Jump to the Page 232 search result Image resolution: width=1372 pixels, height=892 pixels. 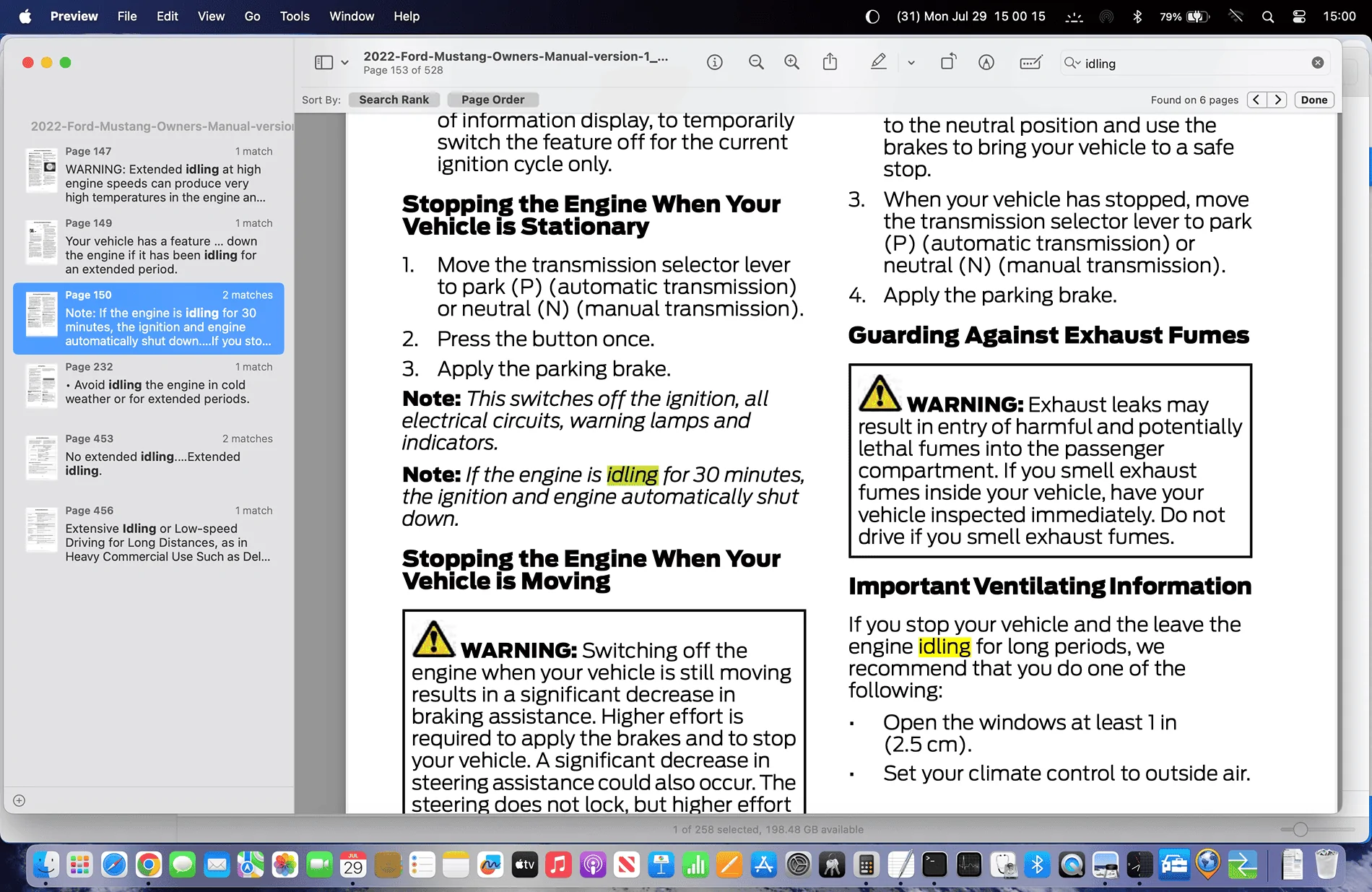(x=149, y=390)
